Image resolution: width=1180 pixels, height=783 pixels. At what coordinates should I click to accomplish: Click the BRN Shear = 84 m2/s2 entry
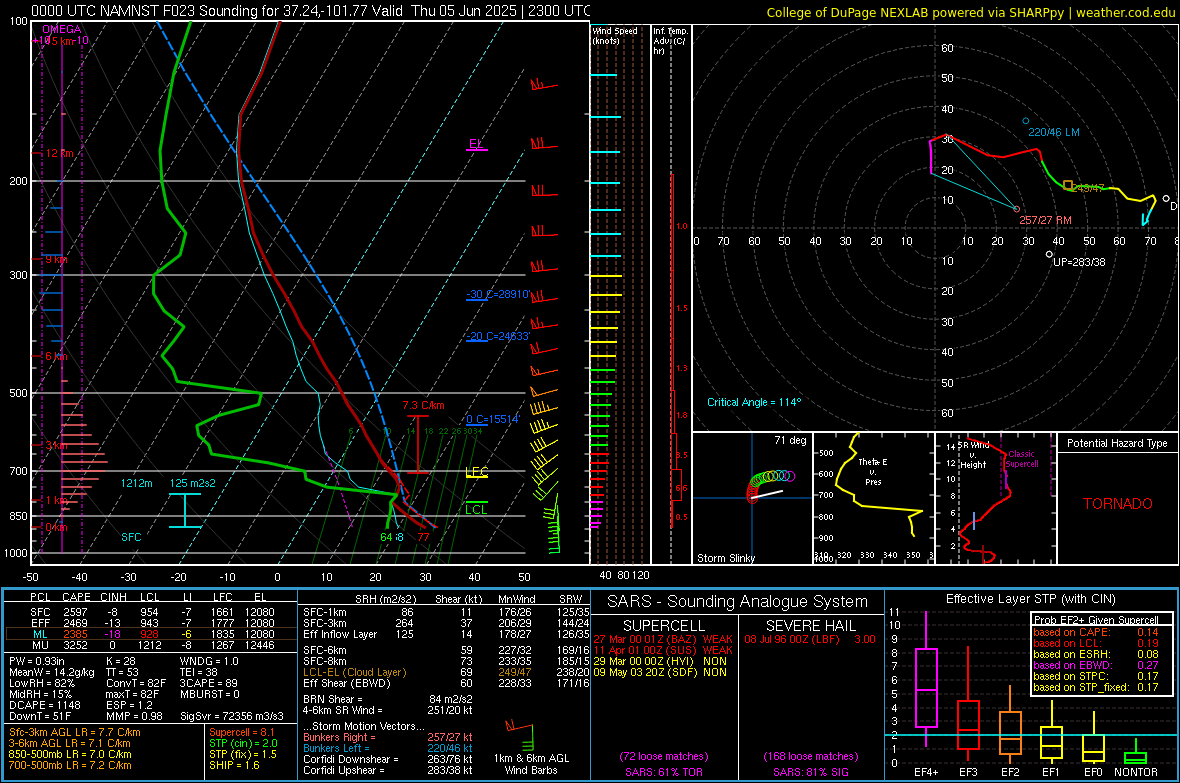tap(387, 699)
